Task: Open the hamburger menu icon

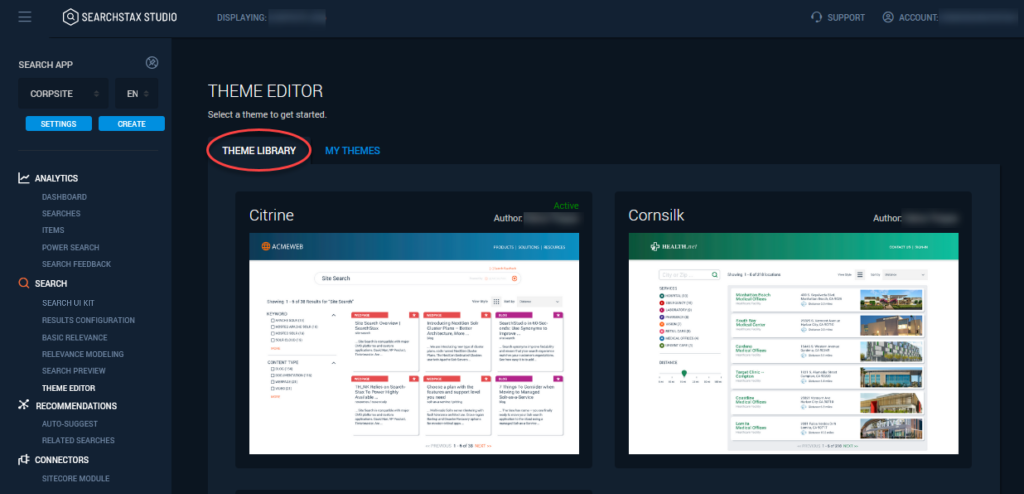Action: [x=25, y=17]
